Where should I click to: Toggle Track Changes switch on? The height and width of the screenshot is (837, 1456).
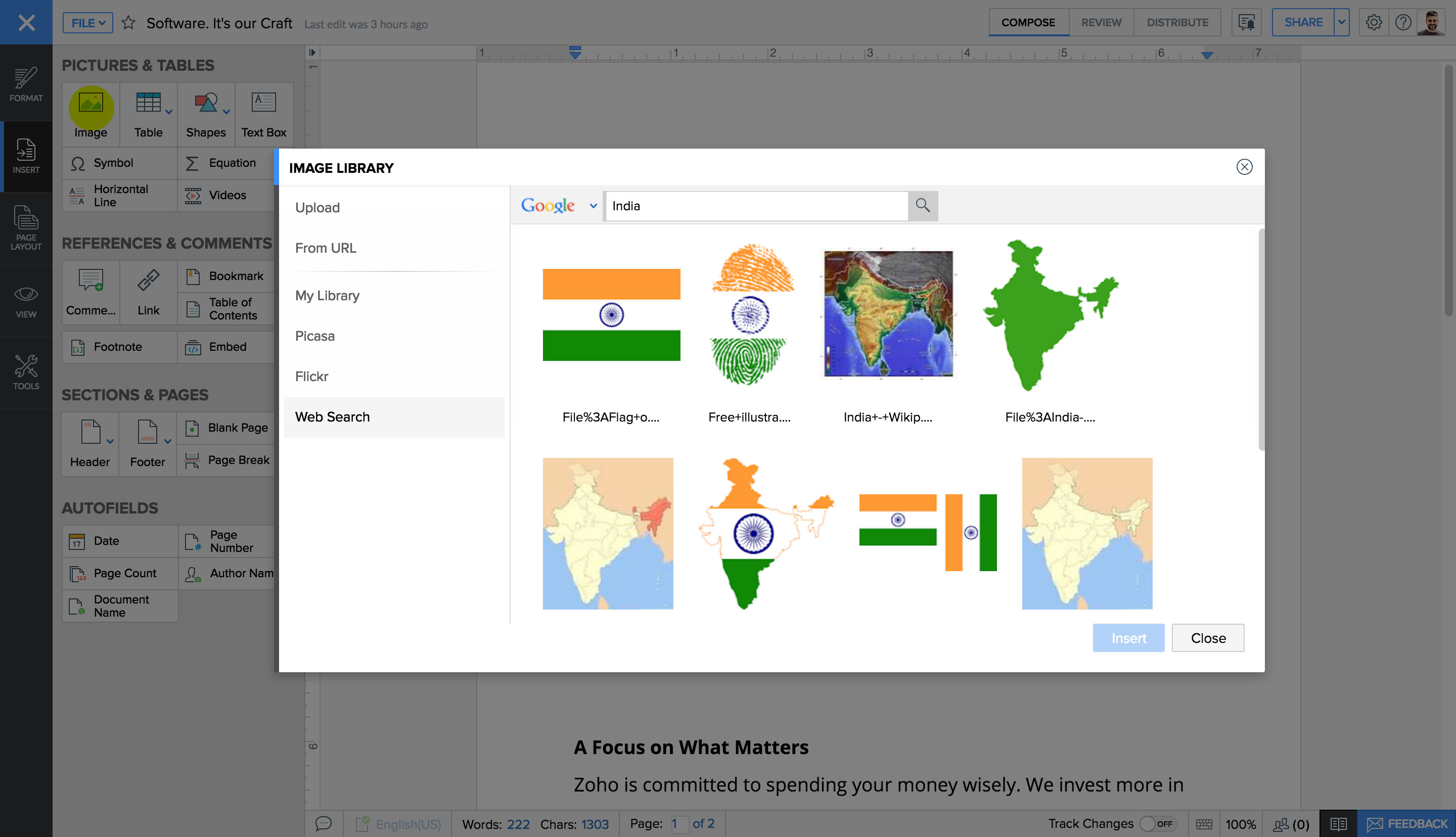point(1157,823)
